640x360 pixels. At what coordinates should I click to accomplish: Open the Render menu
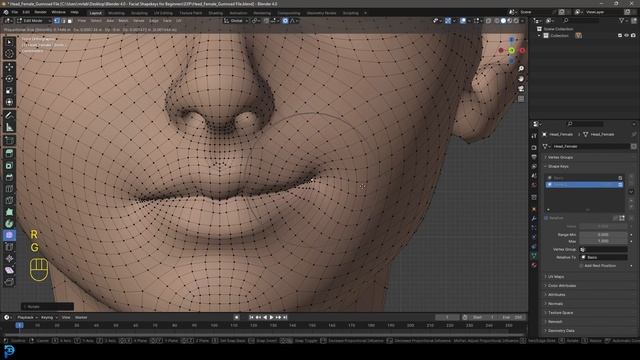(x=40, y=12)
